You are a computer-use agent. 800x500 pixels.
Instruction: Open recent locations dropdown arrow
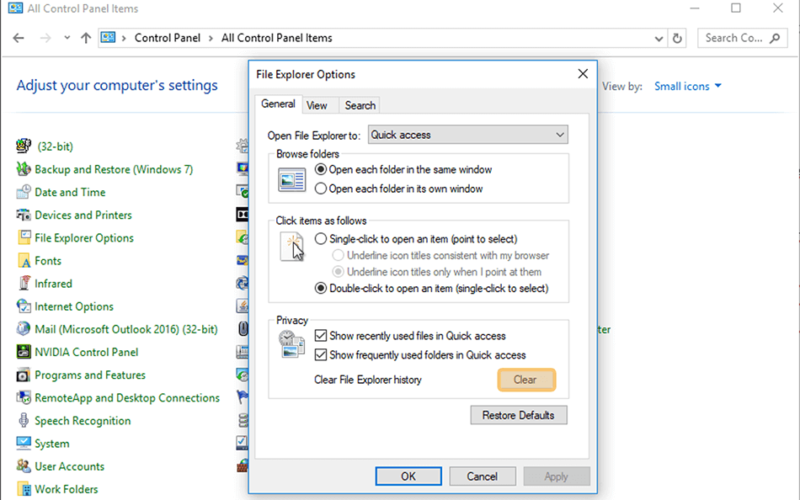67,38
